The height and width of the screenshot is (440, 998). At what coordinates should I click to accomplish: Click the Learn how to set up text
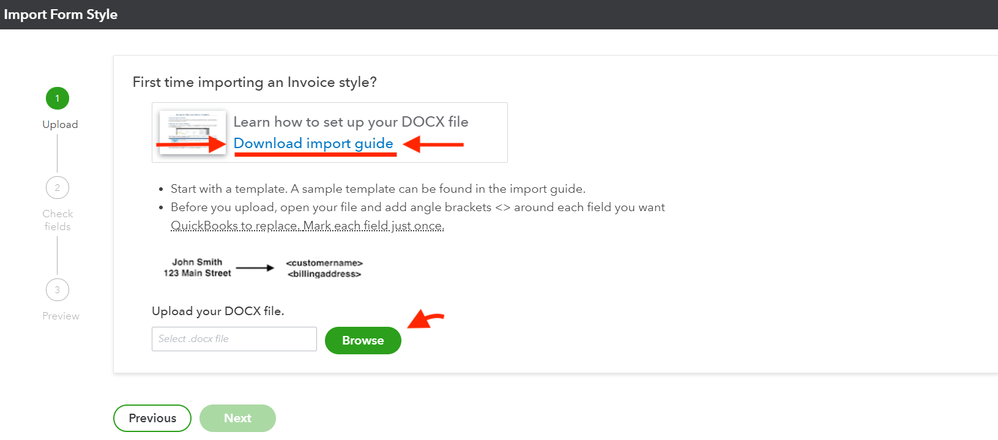[350, 122]
